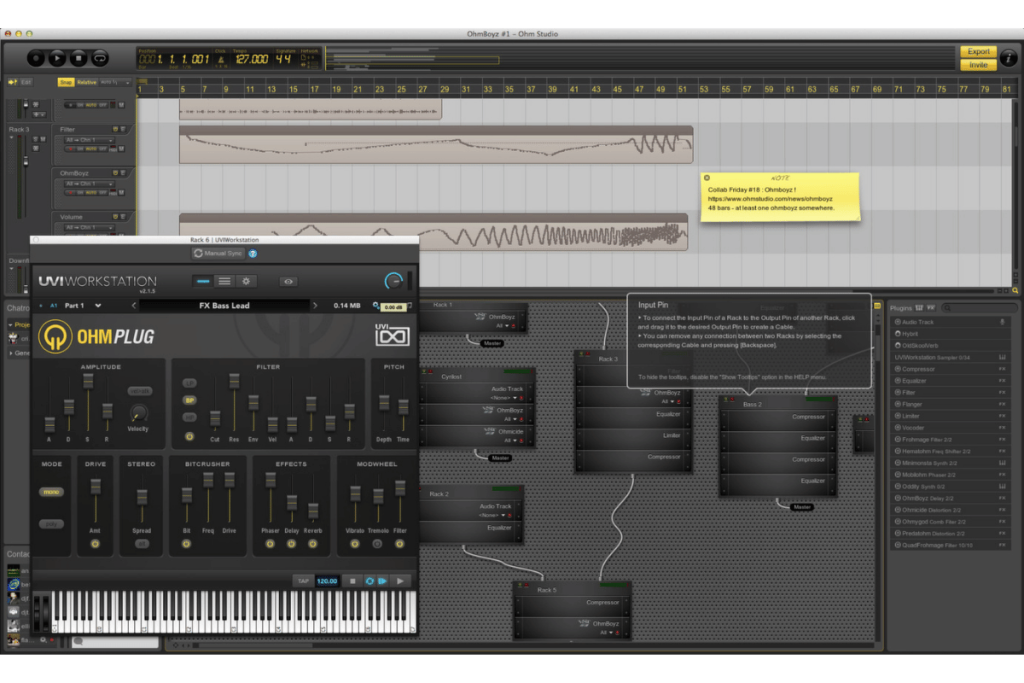Screen dimensions: 1024x683
Task: Select the previous preset with the left arrow
Action: tap(135, 306)
